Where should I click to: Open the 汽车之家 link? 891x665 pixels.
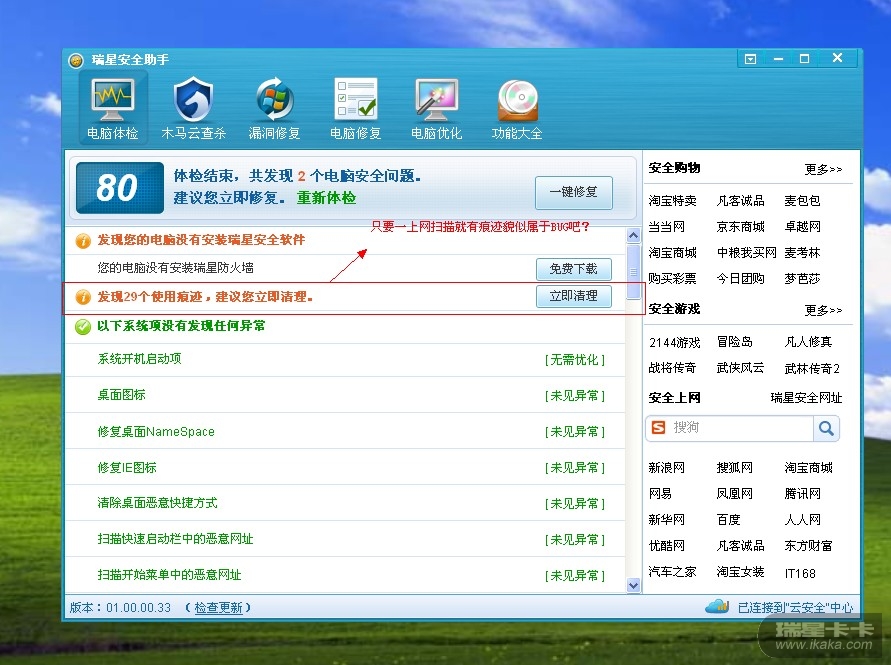(x=672, y=572)
